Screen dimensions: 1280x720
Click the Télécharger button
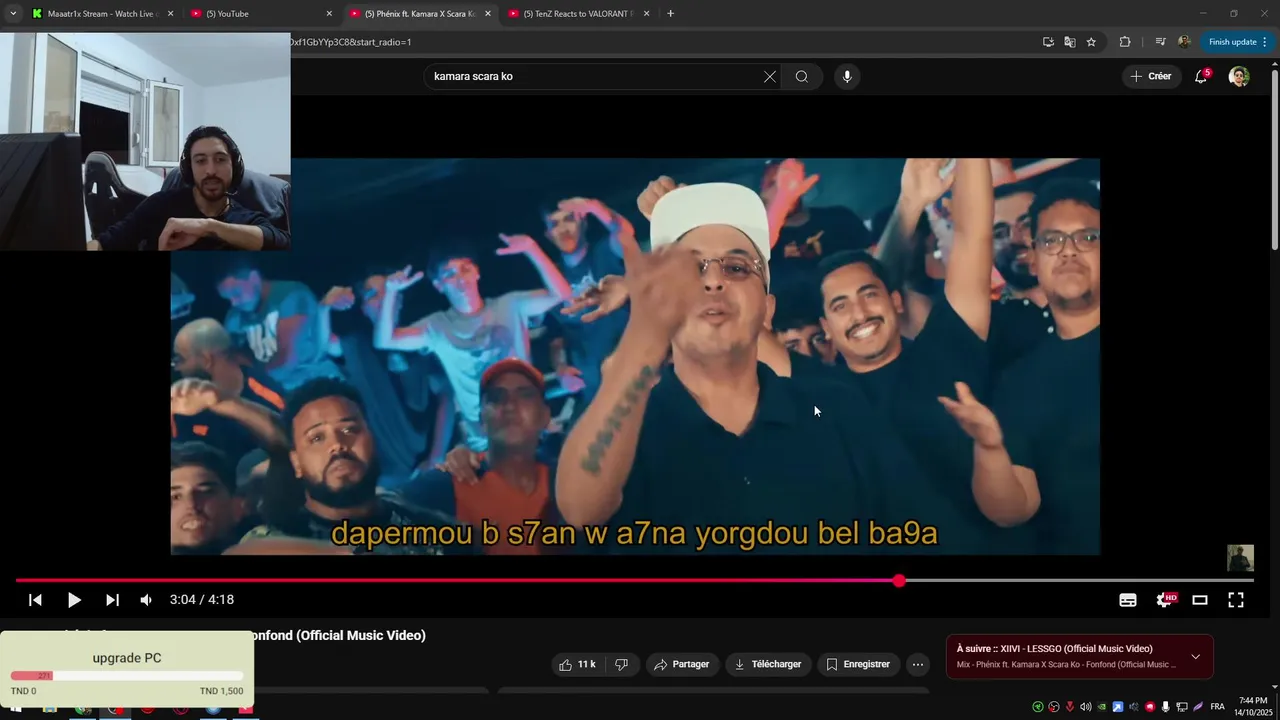(x=768, y=664)
